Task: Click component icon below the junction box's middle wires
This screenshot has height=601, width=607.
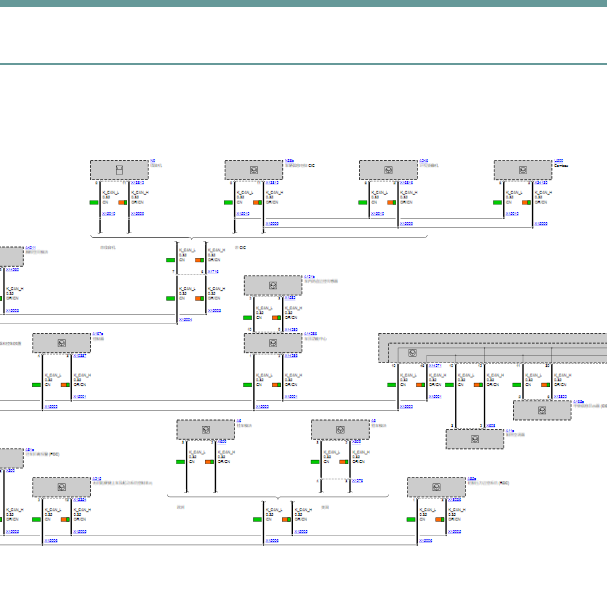Action: [x=475, y=439]
